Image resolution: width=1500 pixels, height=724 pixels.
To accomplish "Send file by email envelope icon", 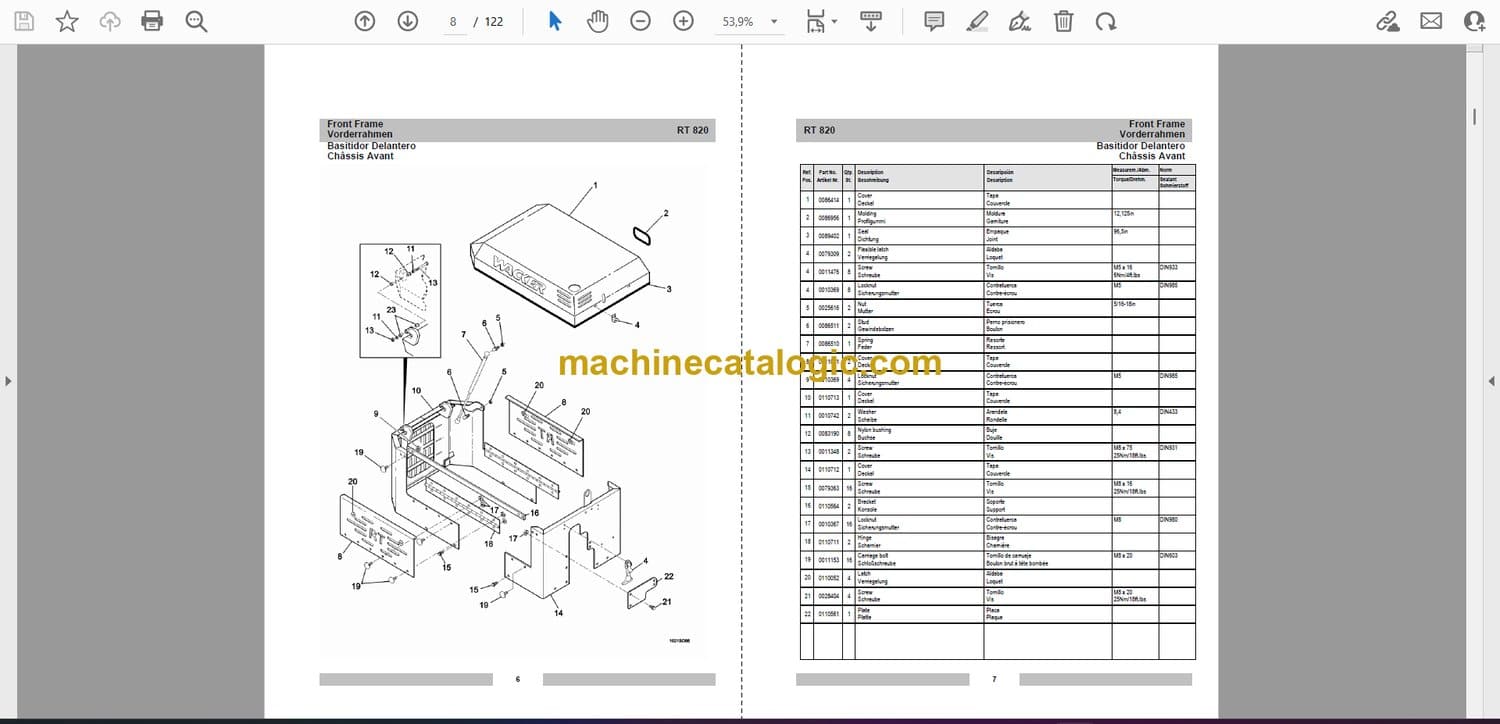I will tap(1431, 21).
